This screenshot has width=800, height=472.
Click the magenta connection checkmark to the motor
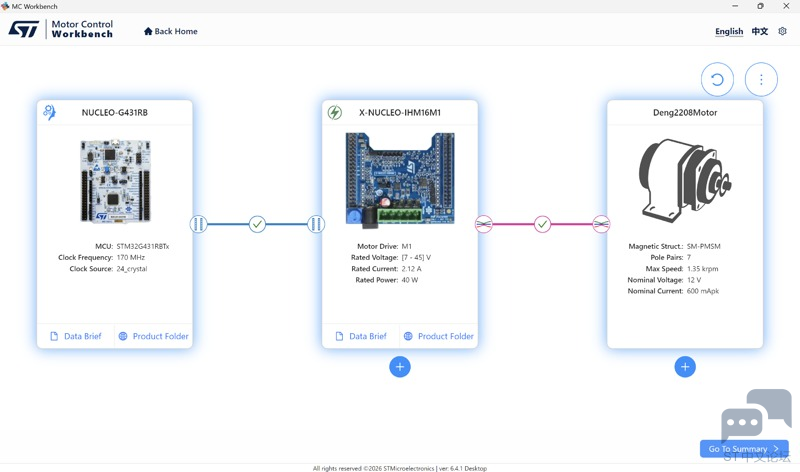click(542, 224)
